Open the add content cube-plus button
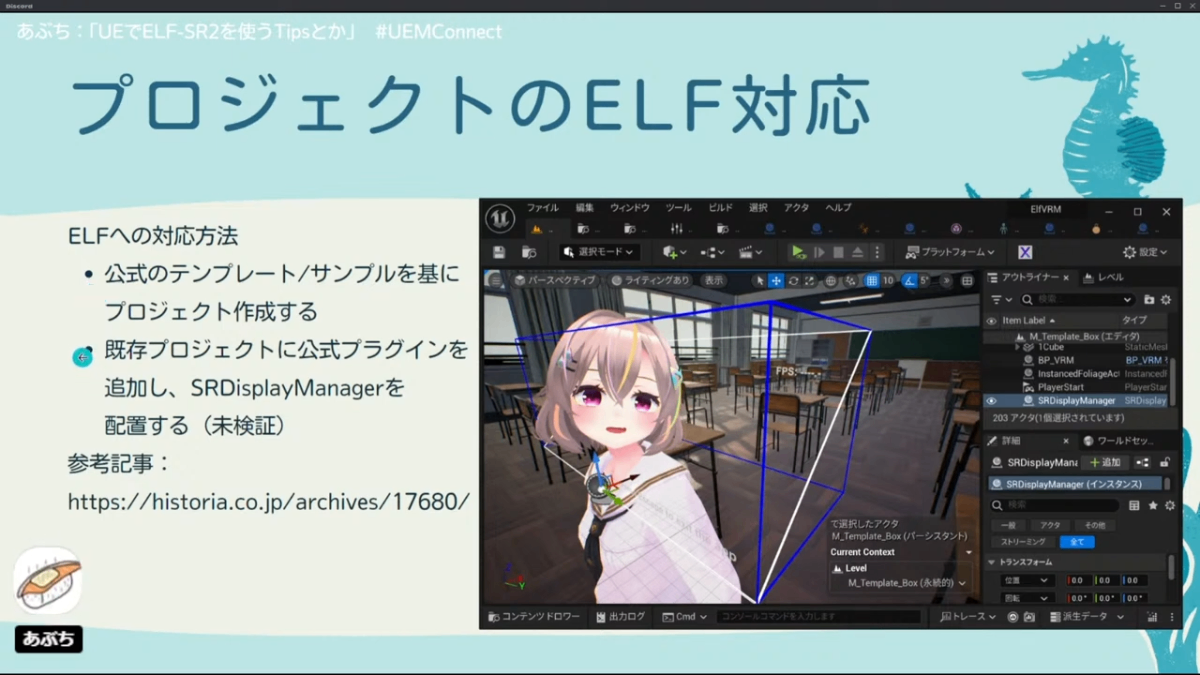Image resolution: width=1200 pixels, height=675 pixels. pyautogui.click(x=675, y=252)
